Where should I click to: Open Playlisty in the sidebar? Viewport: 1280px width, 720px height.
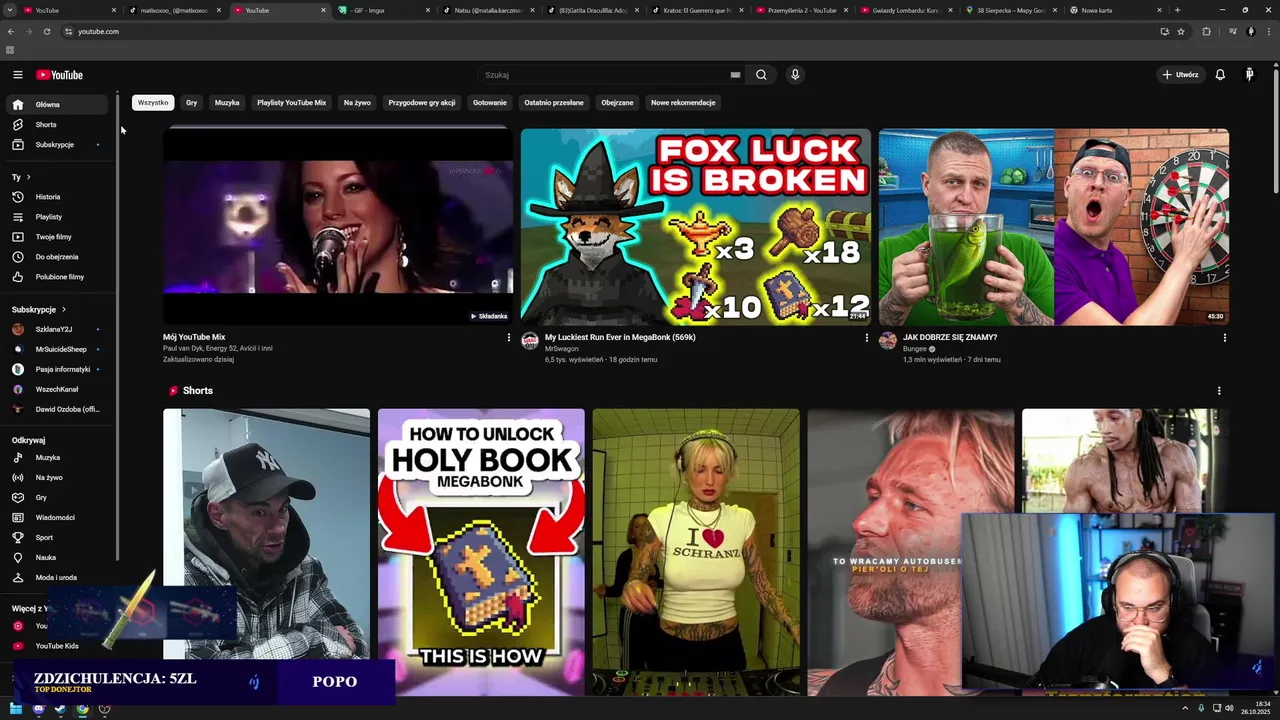[x=56, y=217]
